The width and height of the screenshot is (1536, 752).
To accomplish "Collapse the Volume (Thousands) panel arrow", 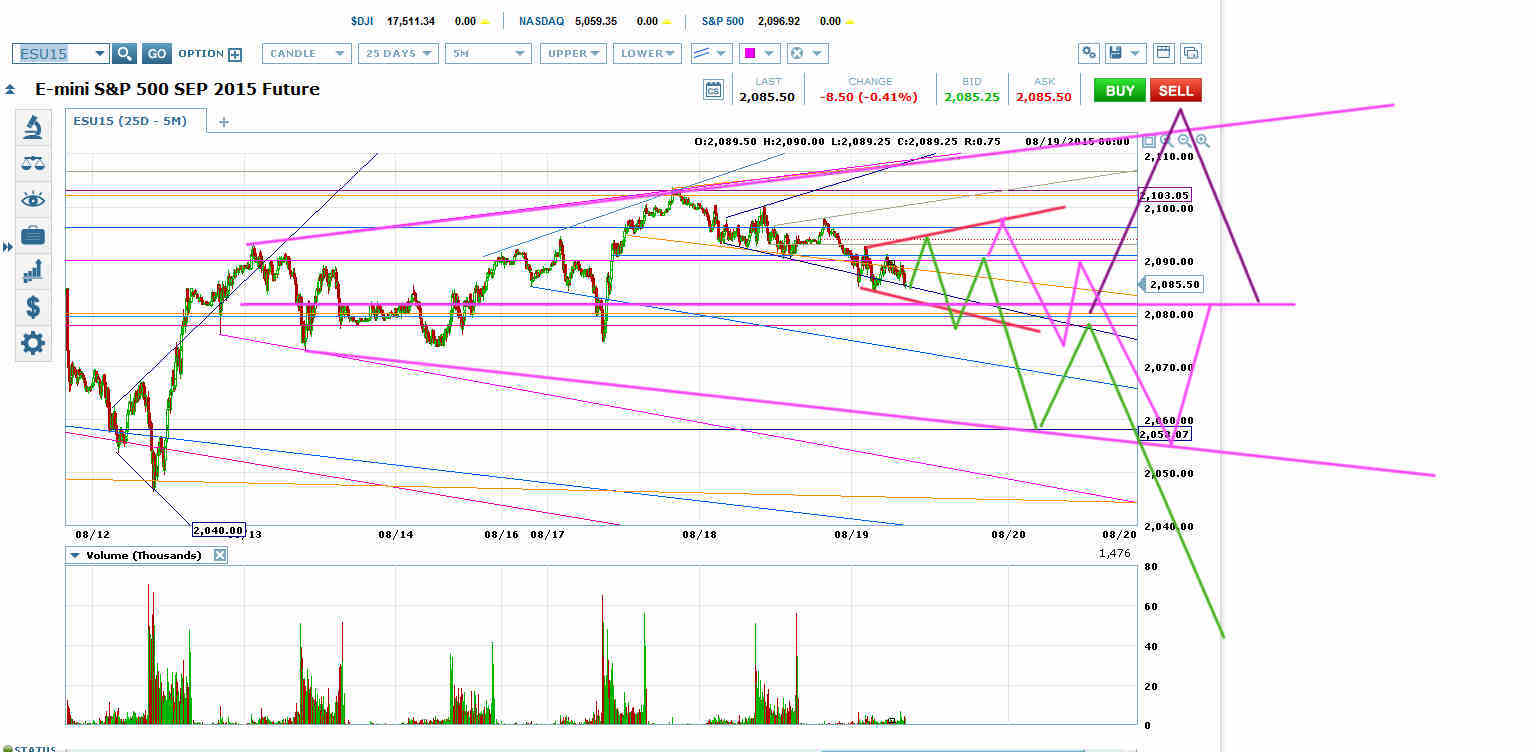I will tap(74, 555).
